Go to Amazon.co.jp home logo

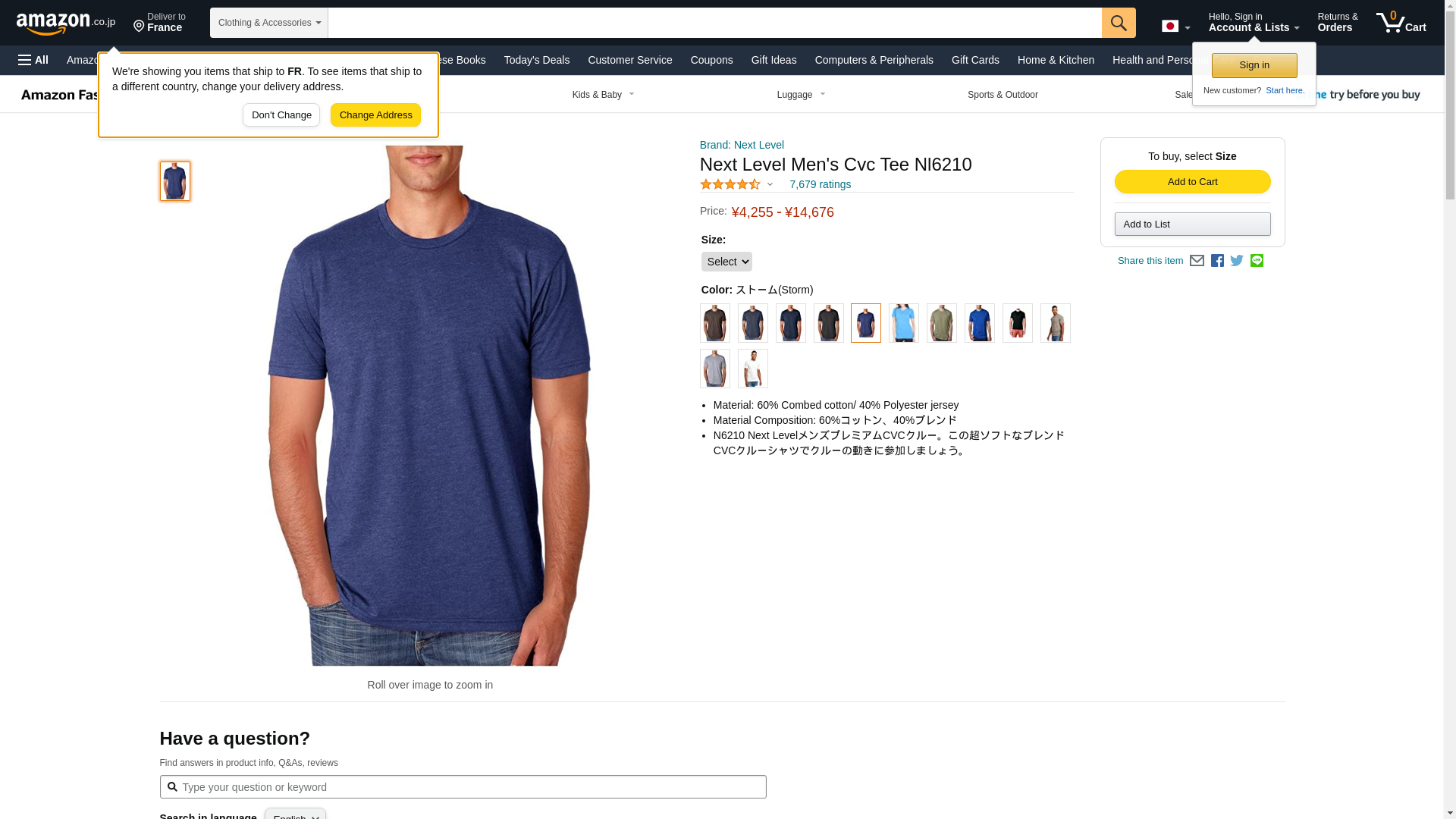(66, 23)
